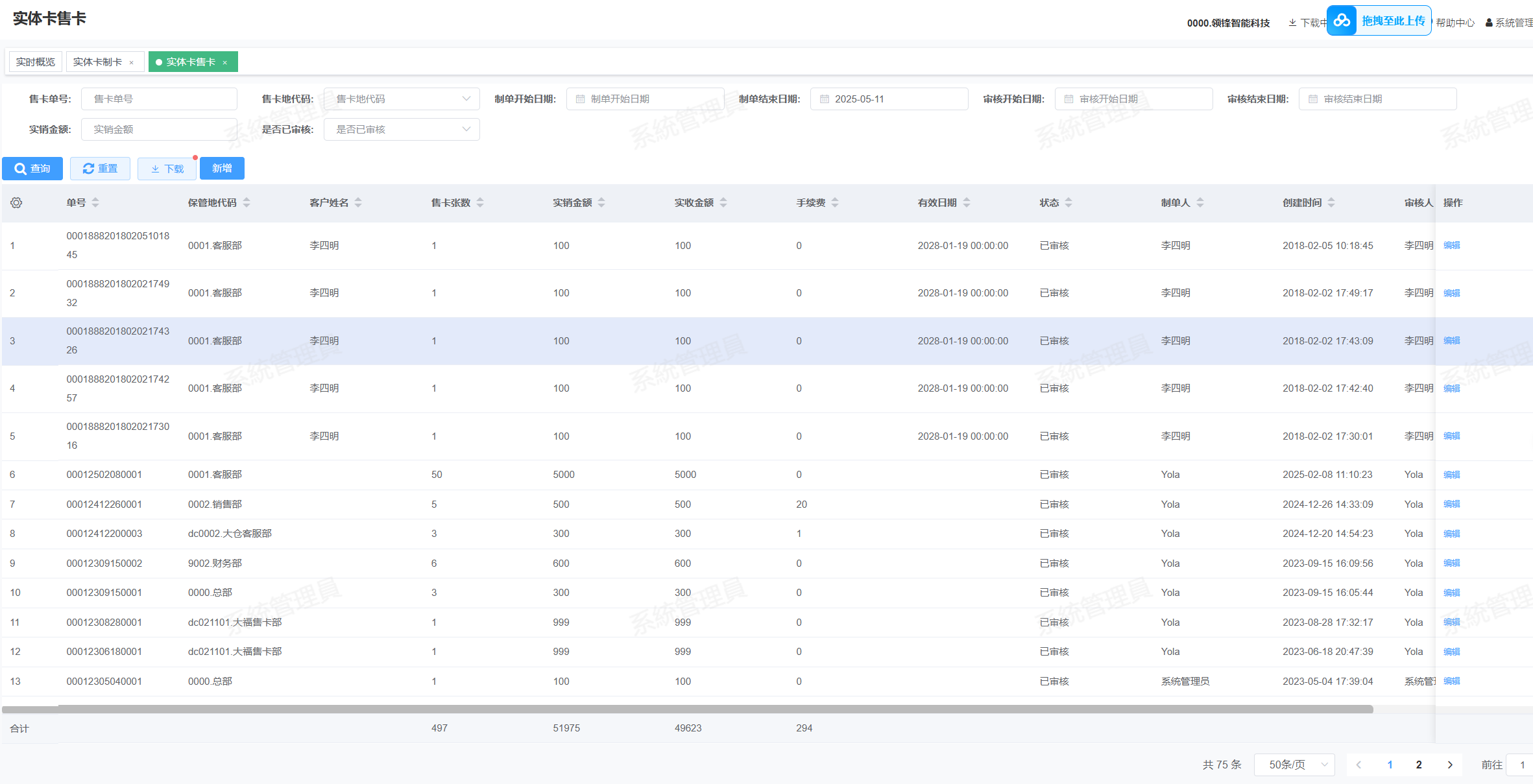Switch to 实体卡制卡 tab

point(97,62)
